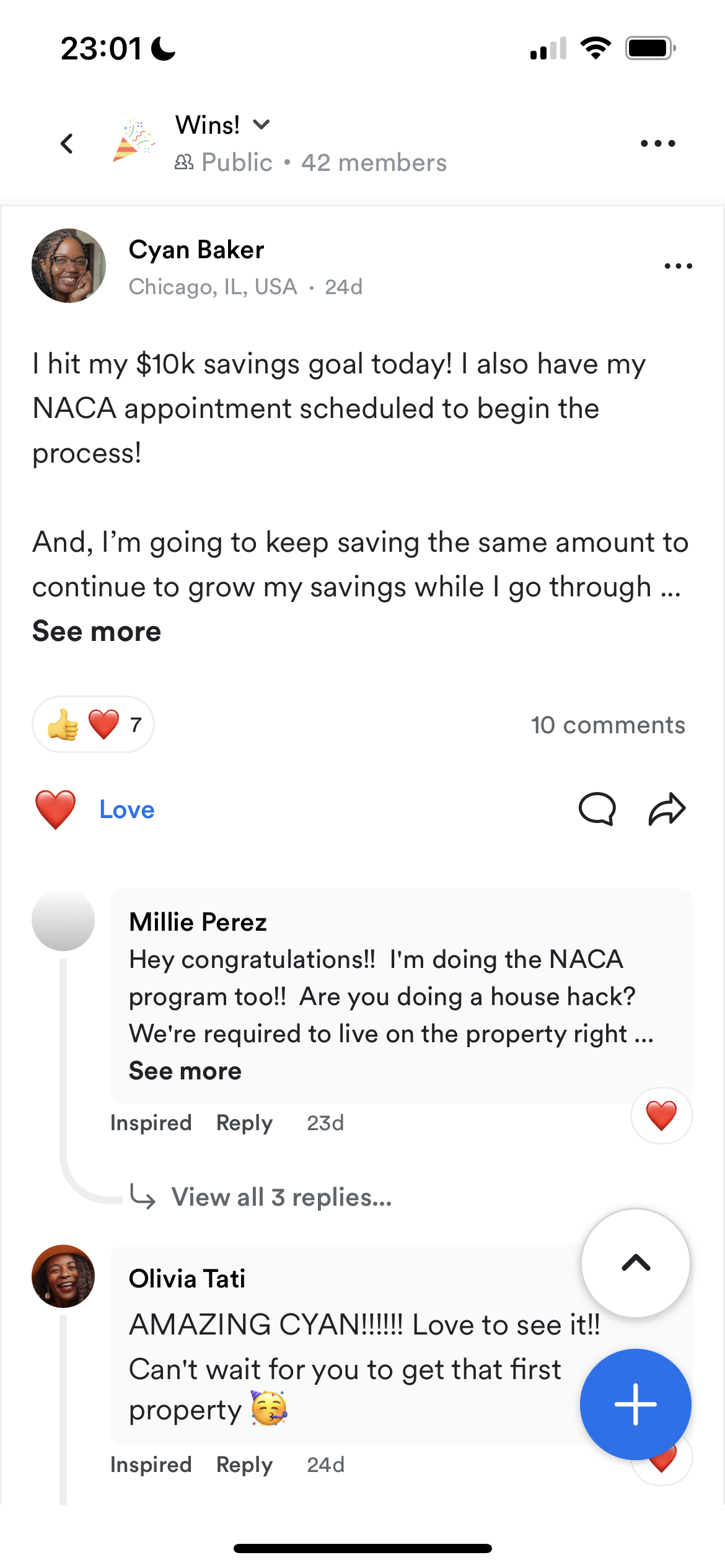This screenshot has width=725, height=1568.
Task: Toggle heart reaction on Millie's comment
Action: pos(662,1116)
